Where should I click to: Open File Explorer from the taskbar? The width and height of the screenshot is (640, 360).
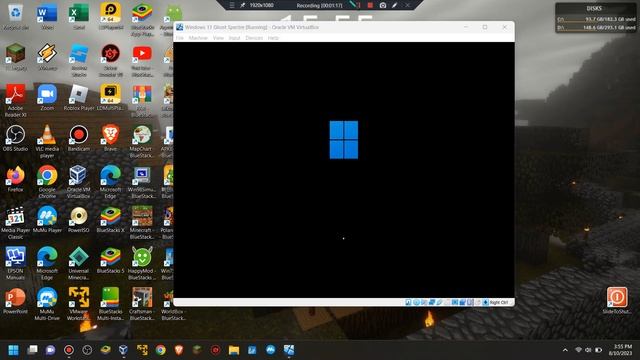click(x=234, y=350)
